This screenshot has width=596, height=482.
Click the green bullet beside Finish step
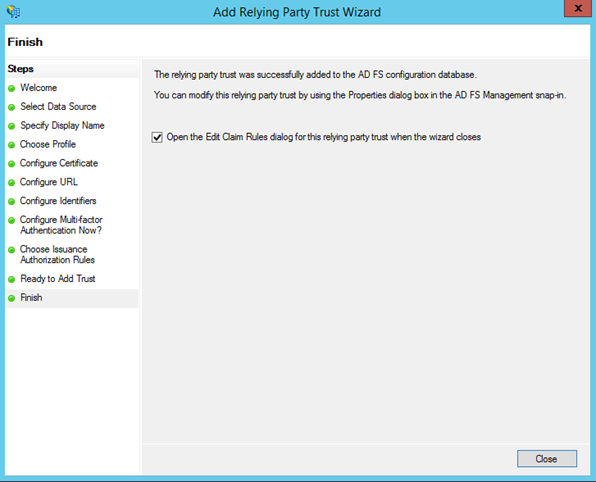click(x=11, y=298)
